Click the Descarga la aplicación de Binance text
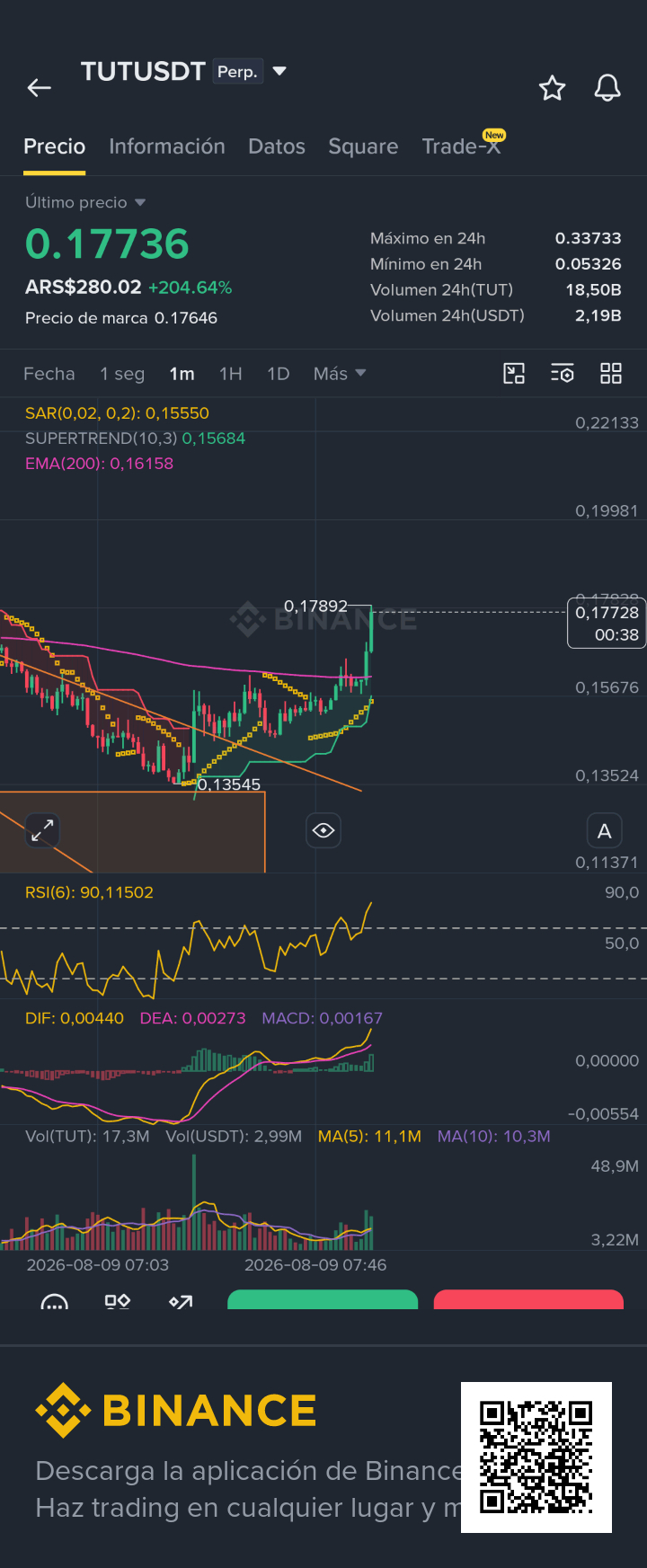Screen dimensions: 647x1568 [248, 1471]
